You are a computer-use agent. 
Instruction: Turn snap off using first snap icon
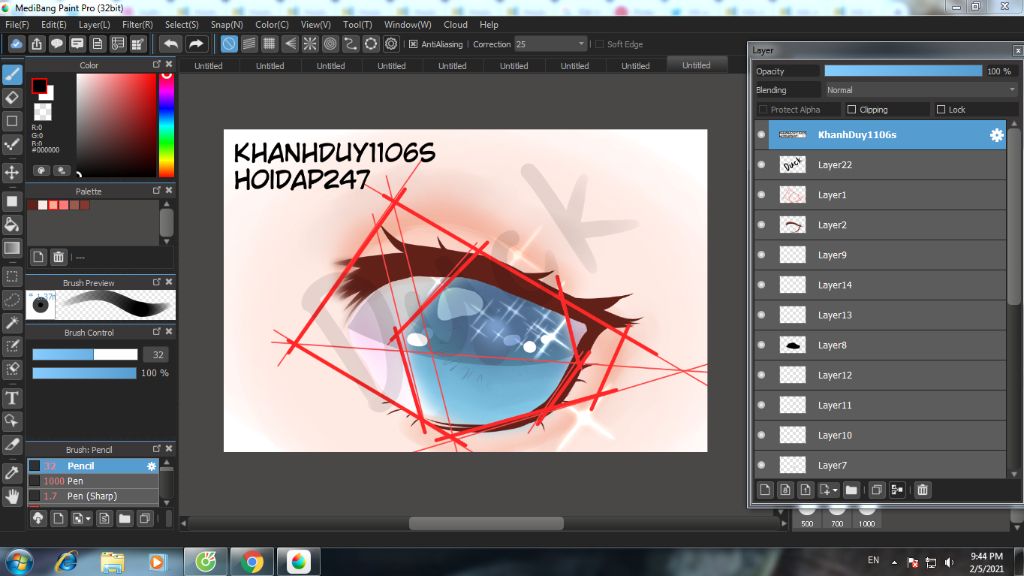[229, 44]
